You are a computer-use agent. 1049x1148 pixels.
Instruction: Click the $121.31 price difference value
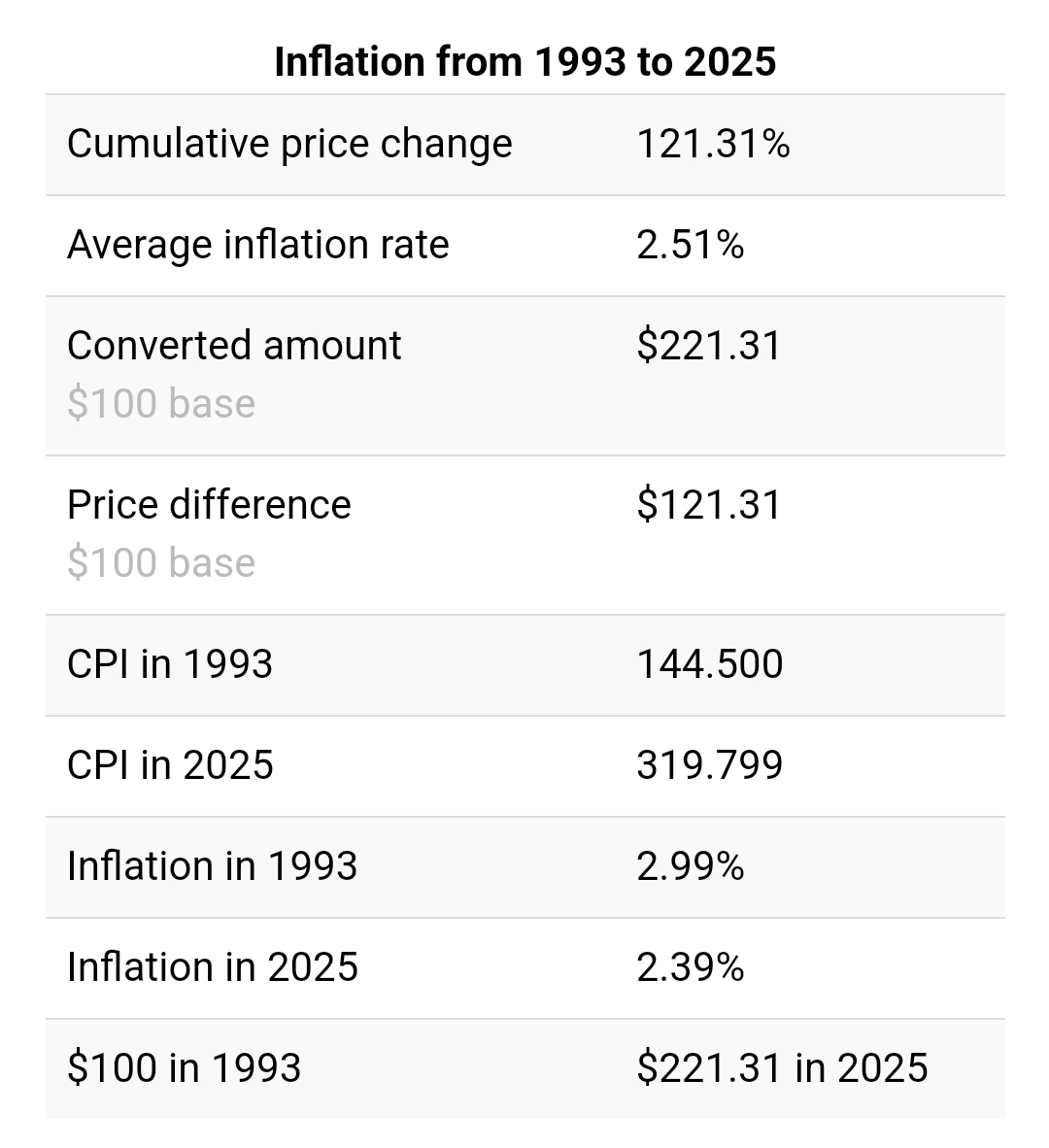[x=708, y=505]
